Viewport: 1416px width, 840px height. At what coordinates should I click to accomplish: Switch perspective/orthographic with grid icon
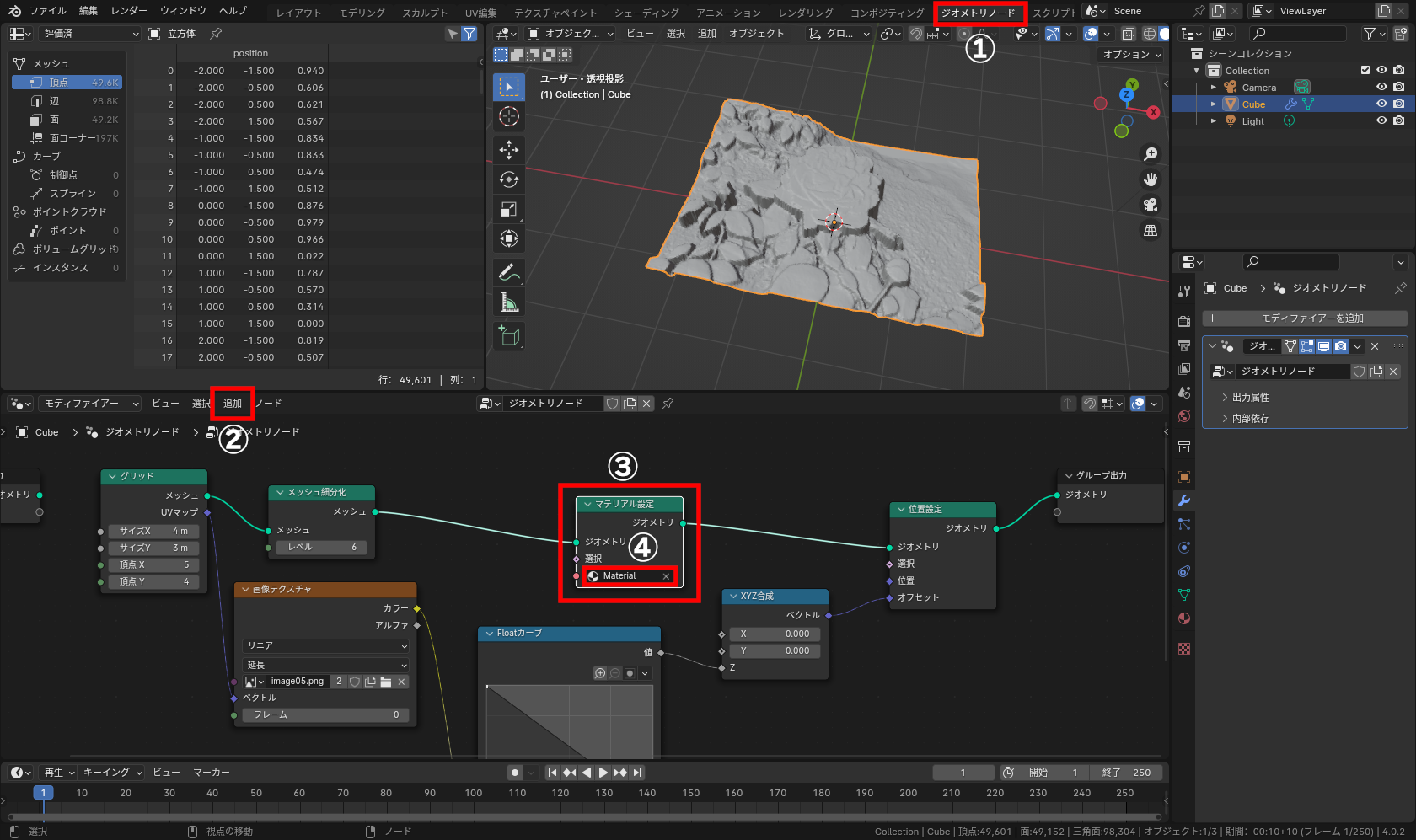(1150, 230)
